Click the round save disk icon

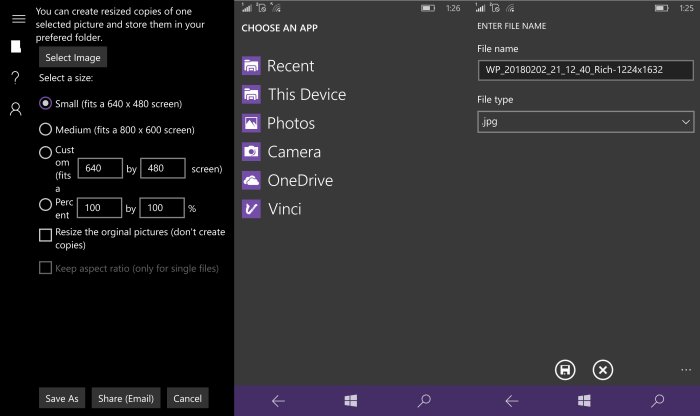click(x=565, y=370)
